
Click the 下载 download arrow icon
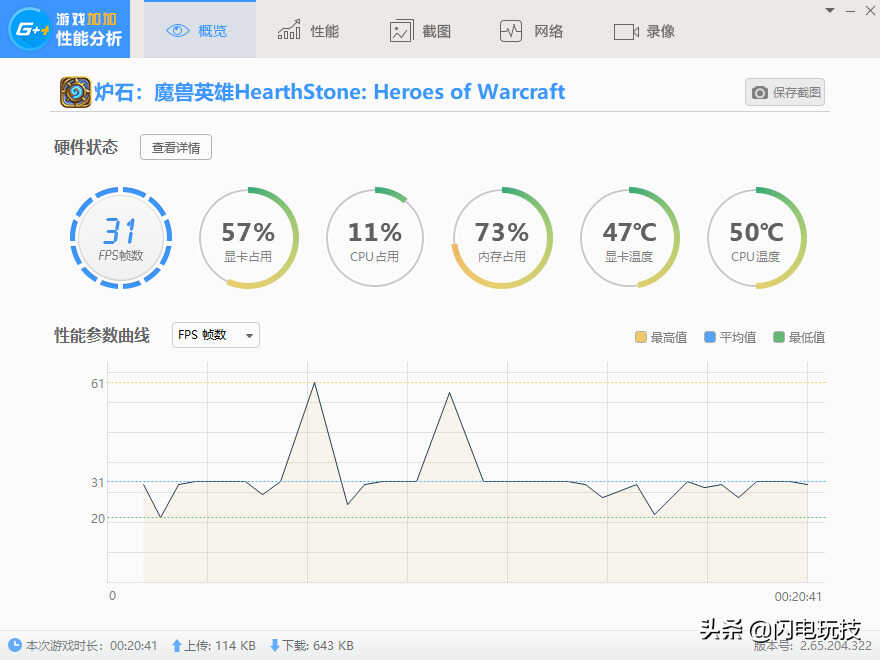point(274,646)
